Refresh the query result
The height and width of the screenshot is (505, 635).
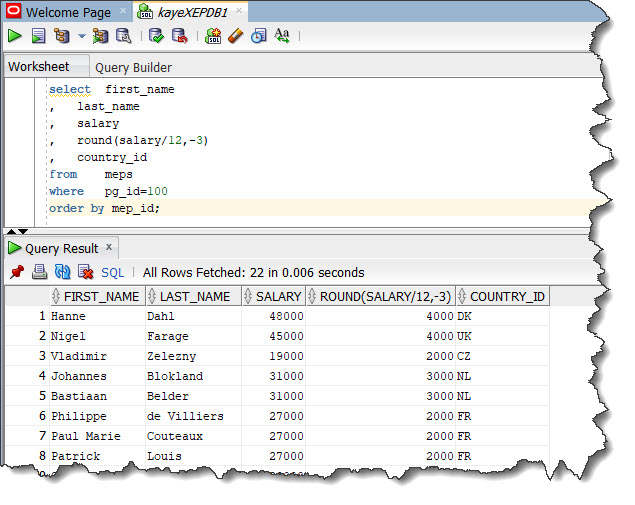[x=62, y=272]
